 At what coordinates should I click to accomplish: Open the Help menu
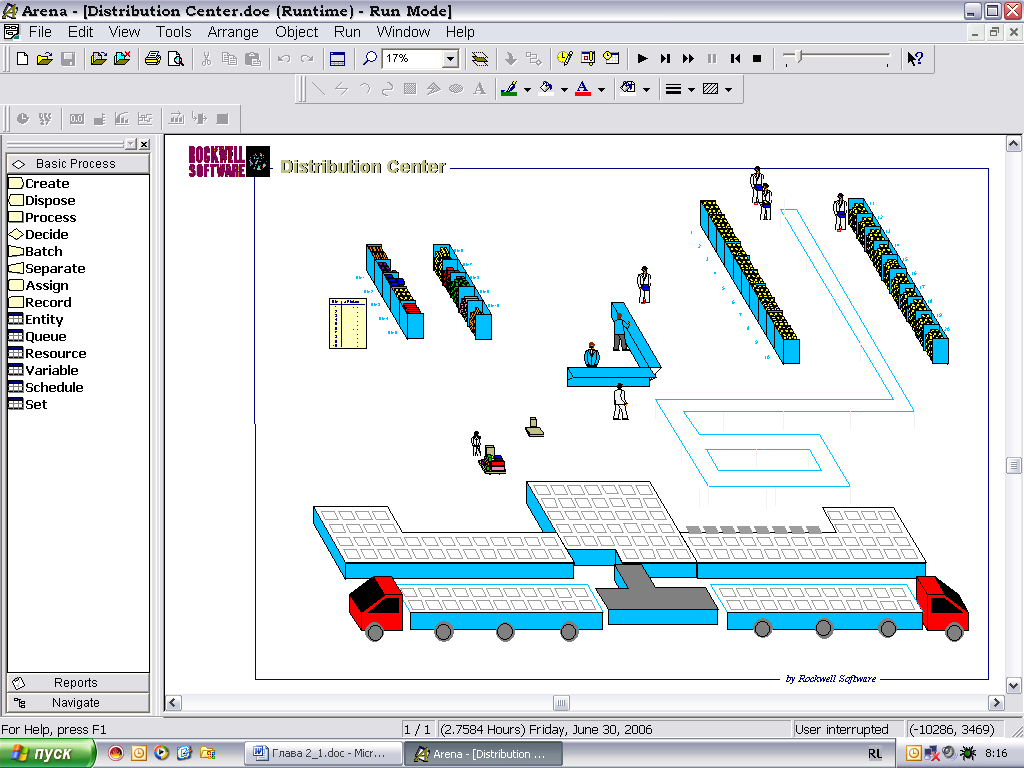(460, 32)
